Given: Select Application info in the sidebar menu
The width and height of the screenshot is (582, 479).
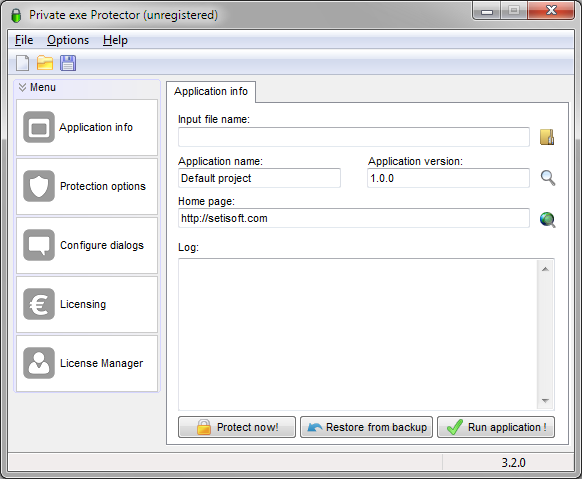Looking at the screenshot, I should point(87,127).
